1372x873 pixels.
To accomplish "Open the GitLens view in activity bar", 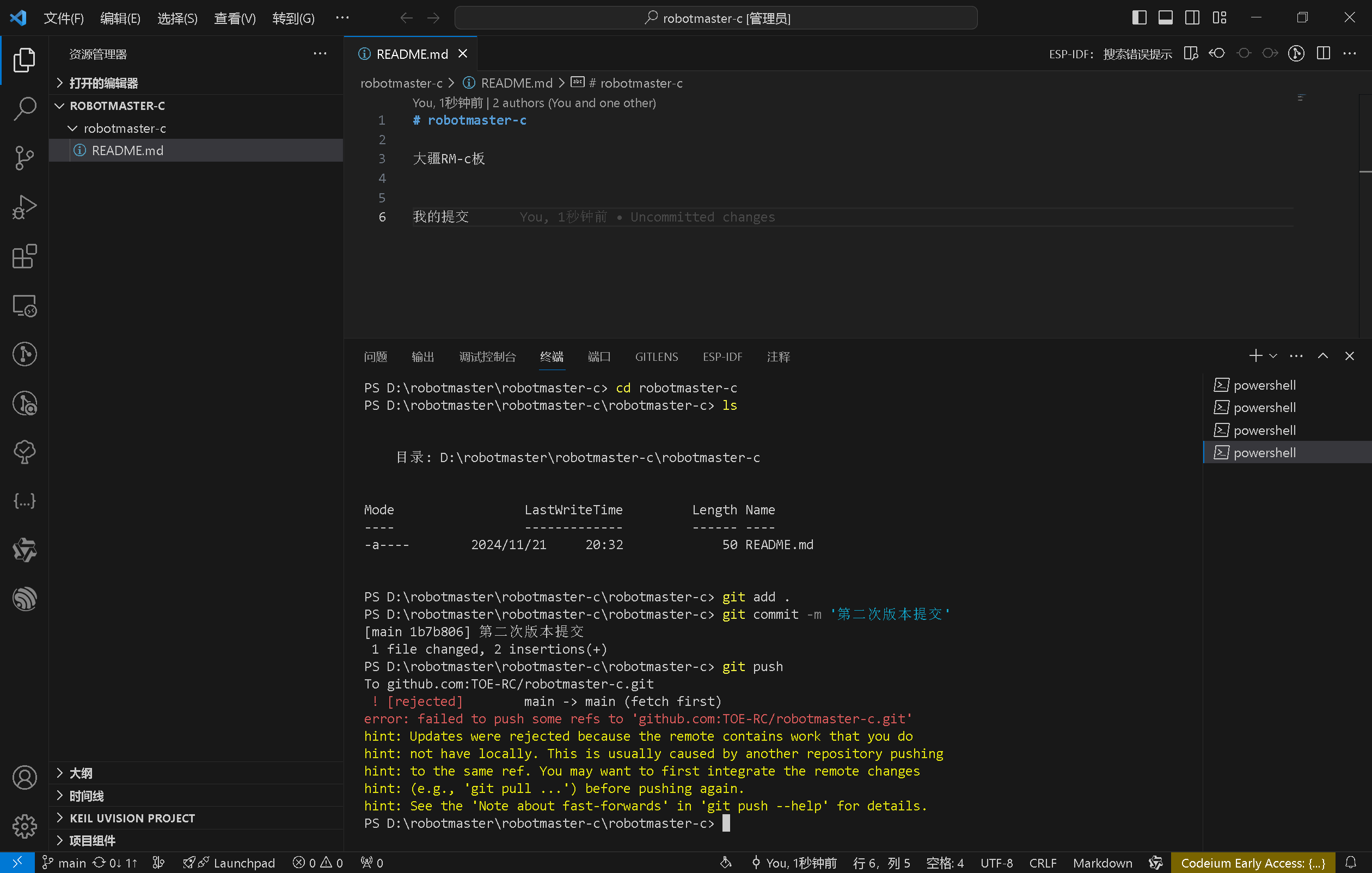I will pyautogui.click(x=24, y=354).
